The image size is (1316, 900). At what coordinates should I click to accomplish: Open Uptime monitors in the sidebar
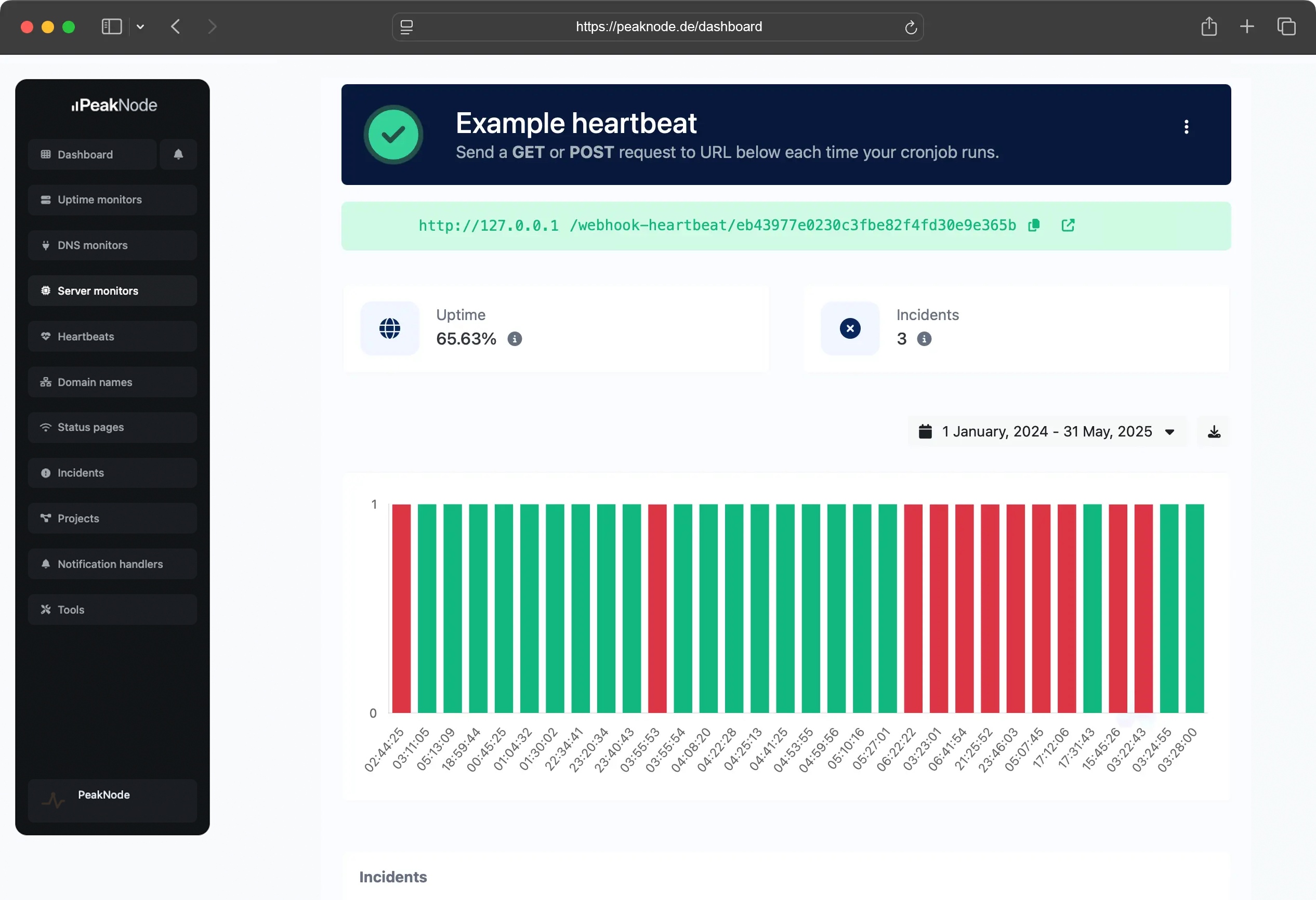pos(112,200)
